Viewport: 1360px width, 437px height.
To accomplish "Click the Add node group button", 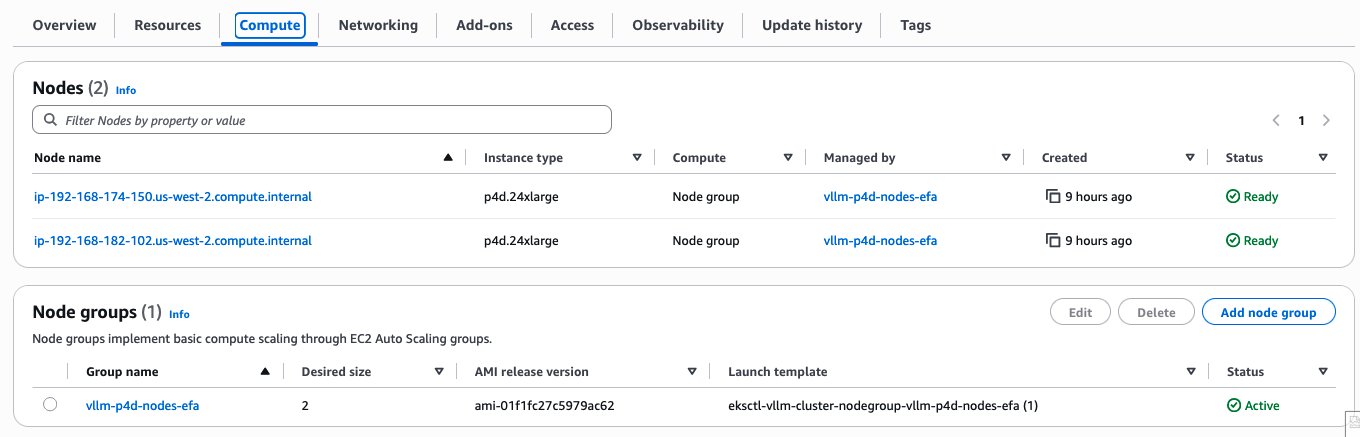I will point(1268,312).
